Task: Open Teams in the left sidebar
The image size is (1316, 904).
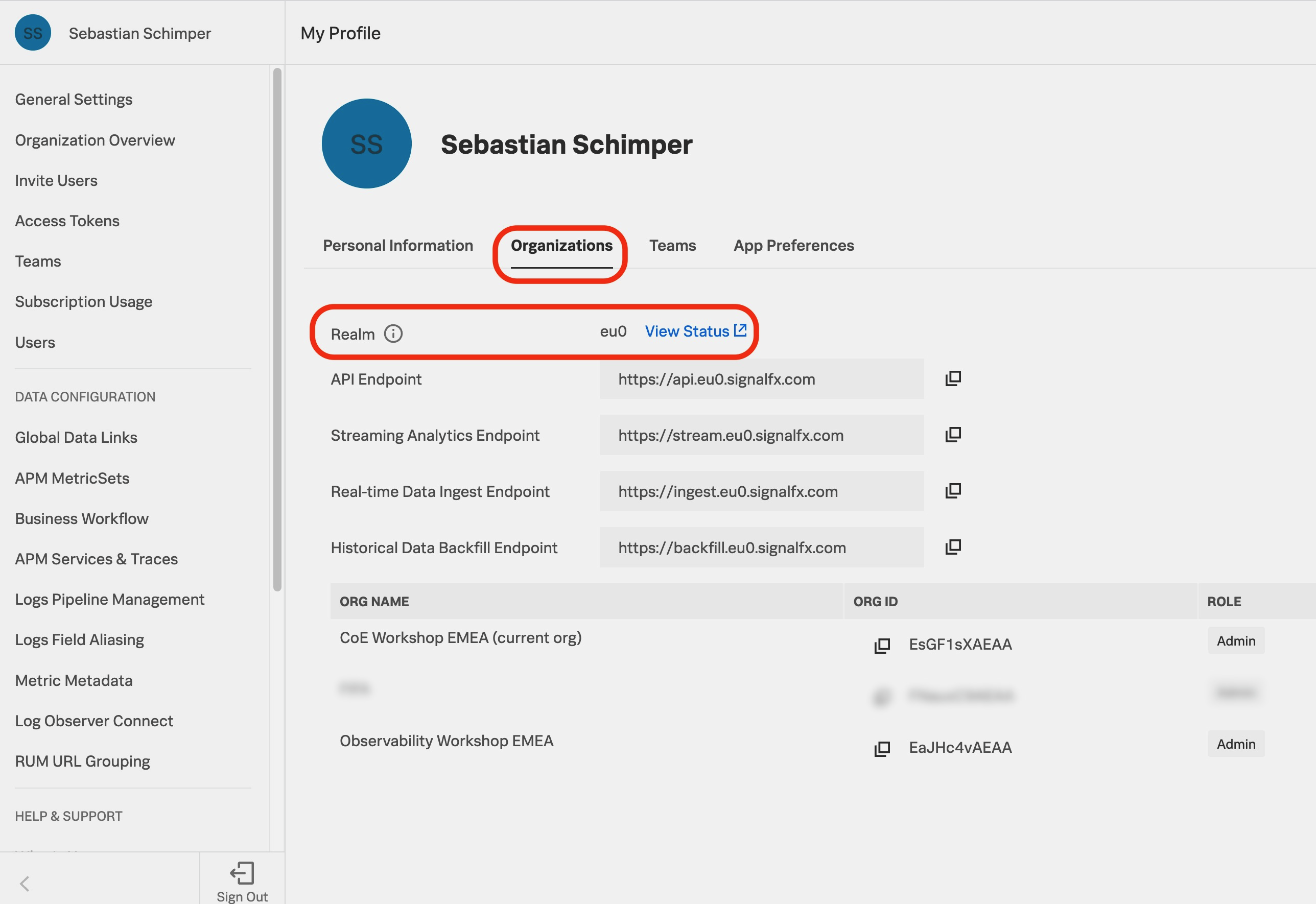Action: pos(38,261)
